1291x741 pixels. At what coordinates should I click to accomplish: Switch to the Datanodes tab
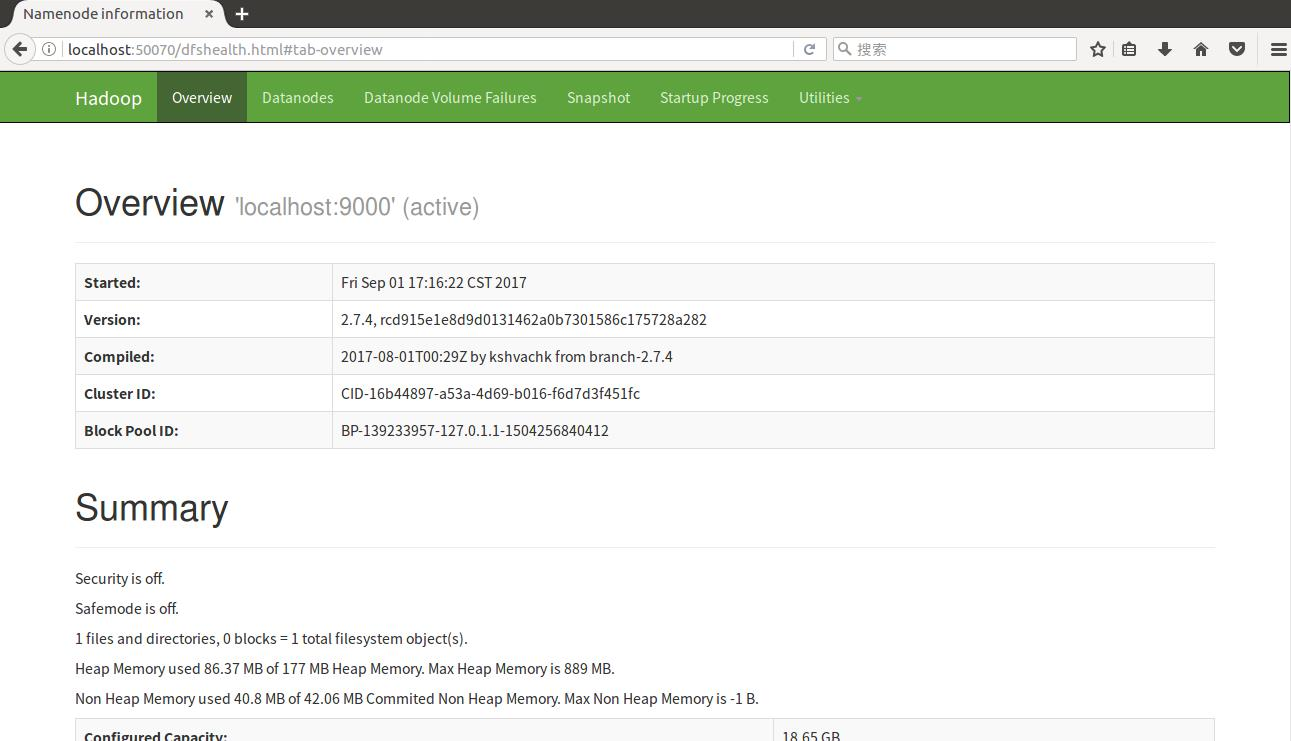[x=297, y=98]
